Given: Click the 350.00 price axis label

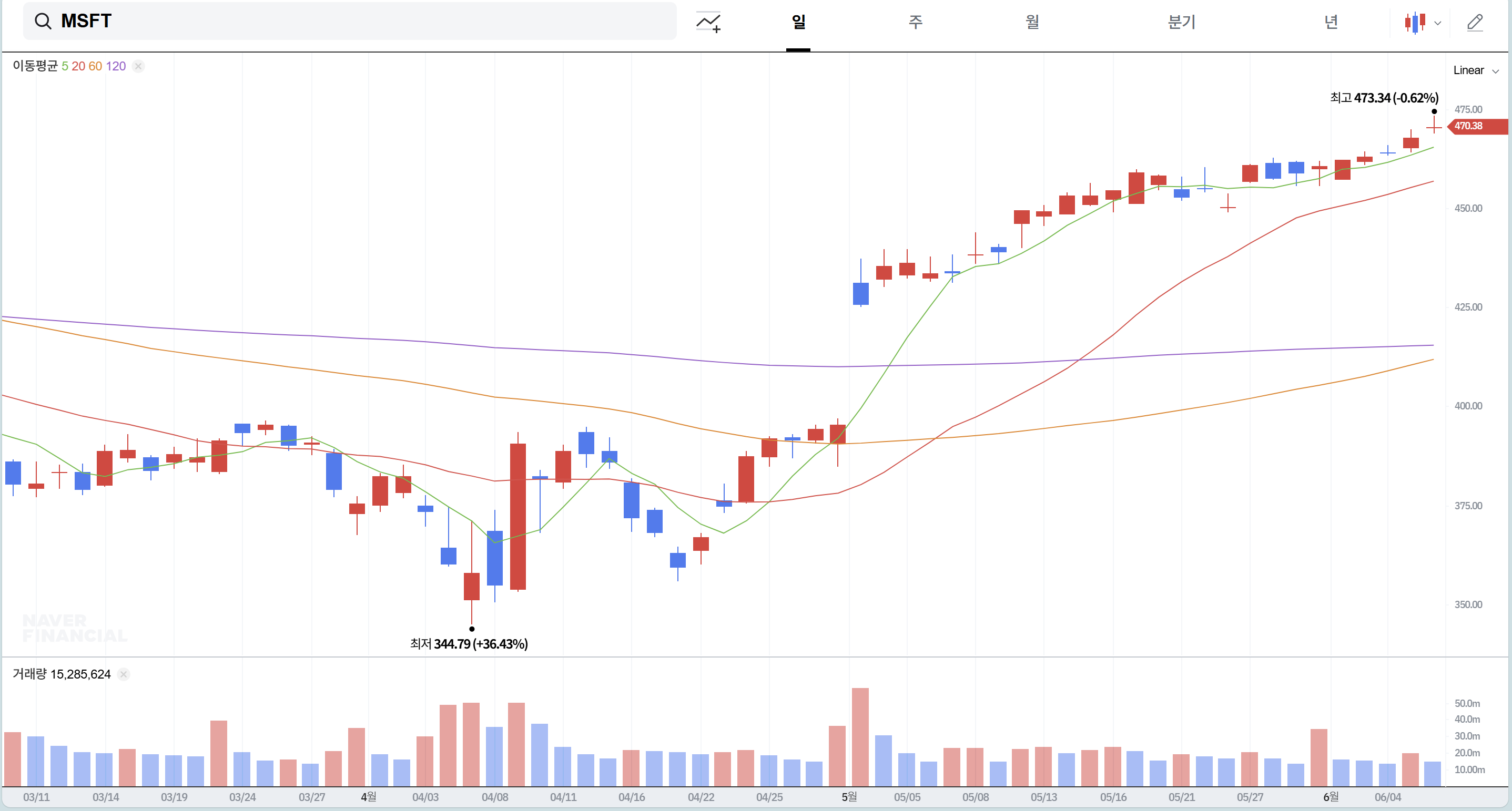Looking at the screenshot, I should pyautogui.click(x=1468, y=604).
